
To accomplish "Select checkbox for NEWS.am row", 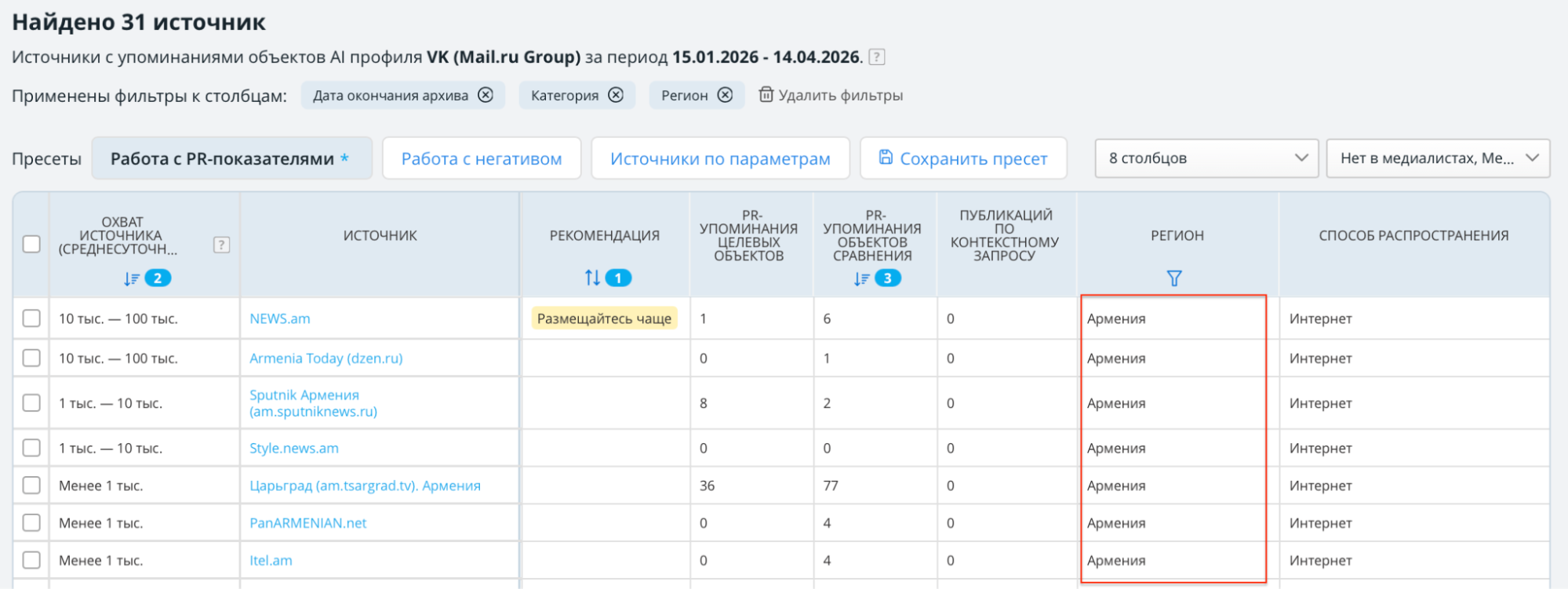I will click(x=31, y=318).
